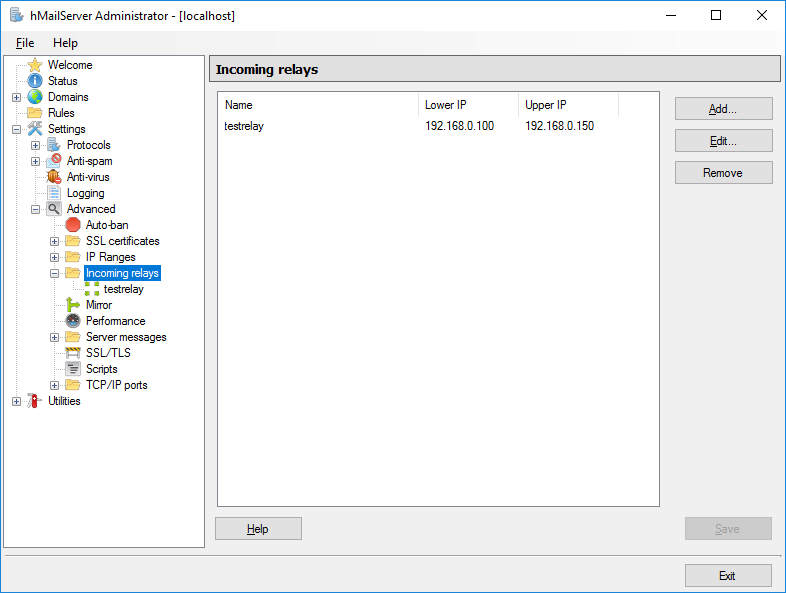Click the Incoming relays folder icon
This screenshot has height=593, width=786.
click(x=73, y=273)
